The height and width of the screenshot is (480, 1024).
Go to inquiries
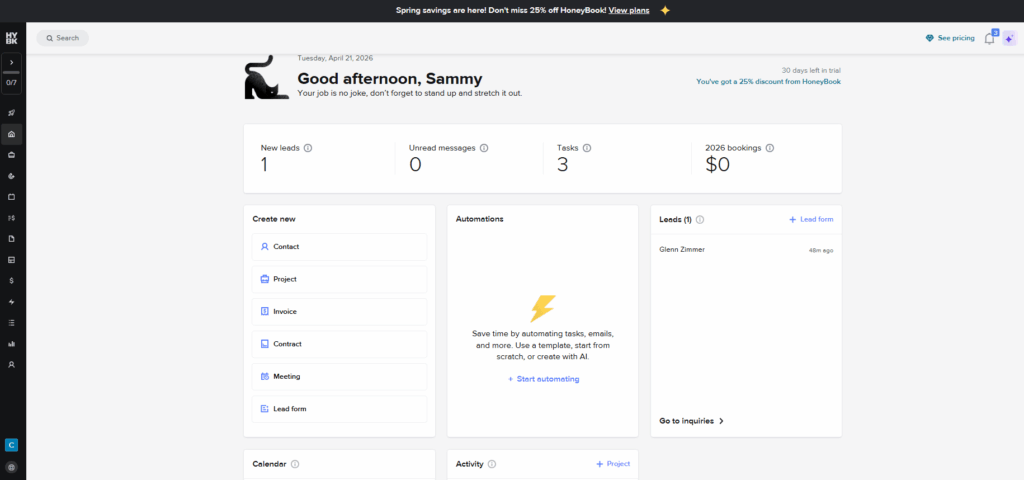pos(692,421)
